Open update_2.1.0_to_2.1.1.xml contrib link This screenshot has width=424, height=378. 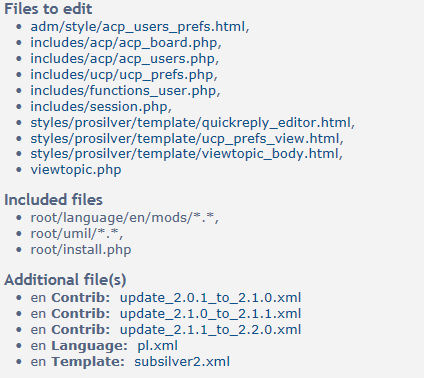point(210,314)
